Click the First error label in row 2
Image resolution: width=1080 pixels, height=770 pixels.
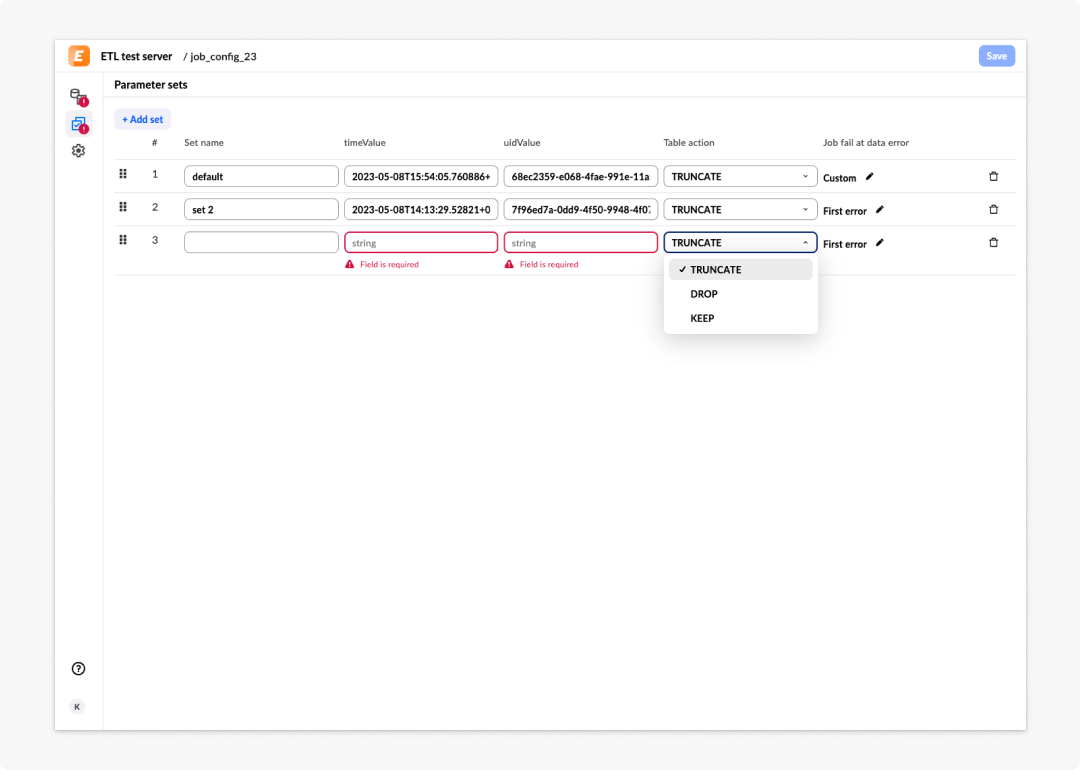pos(844,211)
